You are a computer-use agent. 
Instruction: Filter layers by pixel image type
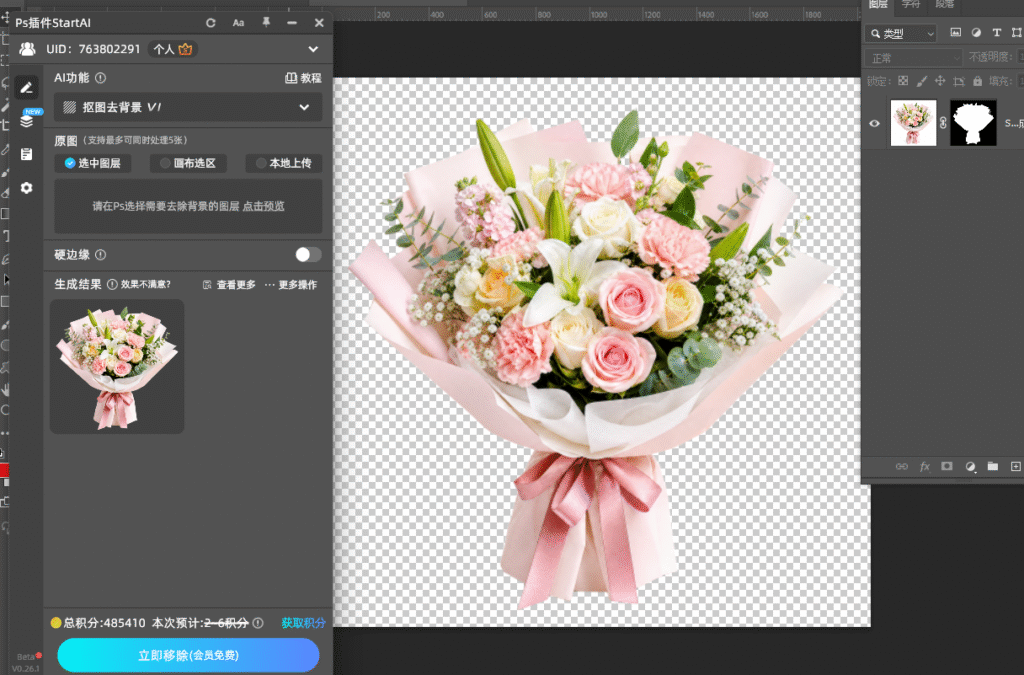tap(955, 33)
